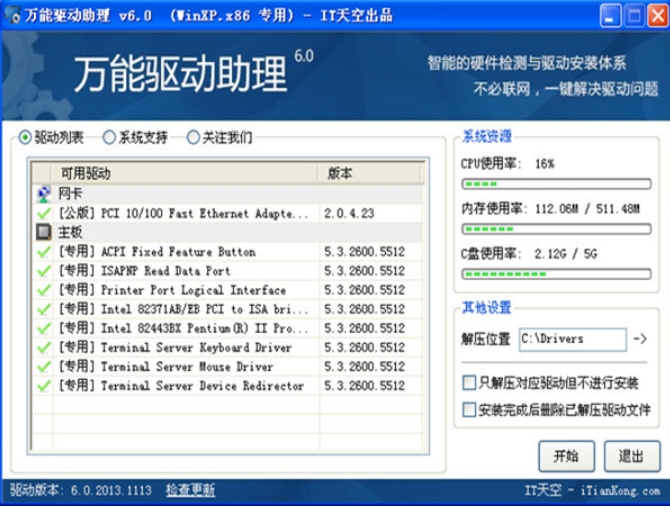The height and width of the screenshot is (508, 670).
Task: Select the Intel 82443BX Pentium(R) II row text
Action: [x=183, y=328]
